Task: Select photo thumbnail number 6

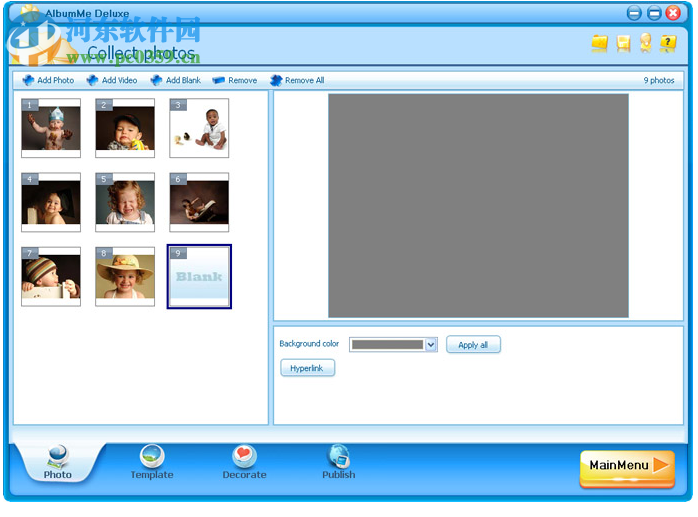Action: click(x=199, y=202)
